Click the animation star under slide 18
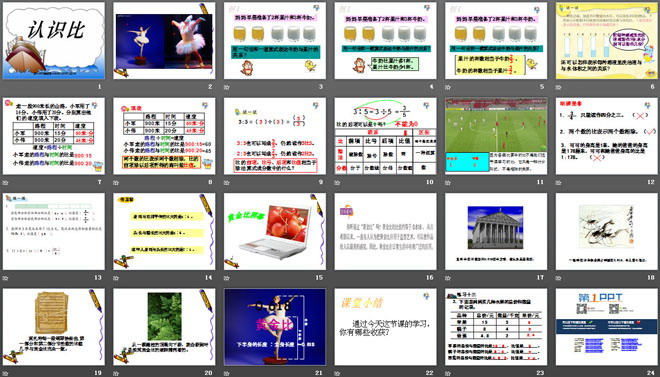Image resolution: width=660 pixels, height=377 pixels. pos(559,278)
